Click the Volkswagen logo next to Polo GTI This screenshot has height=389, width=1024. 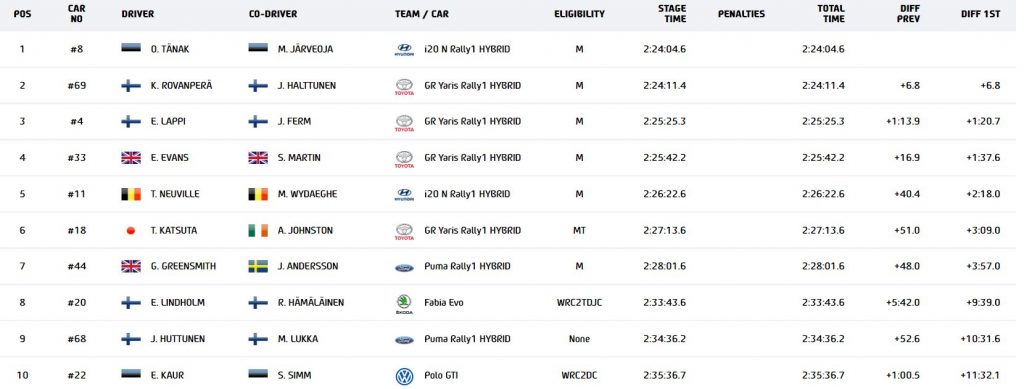(x=404, y=376)
